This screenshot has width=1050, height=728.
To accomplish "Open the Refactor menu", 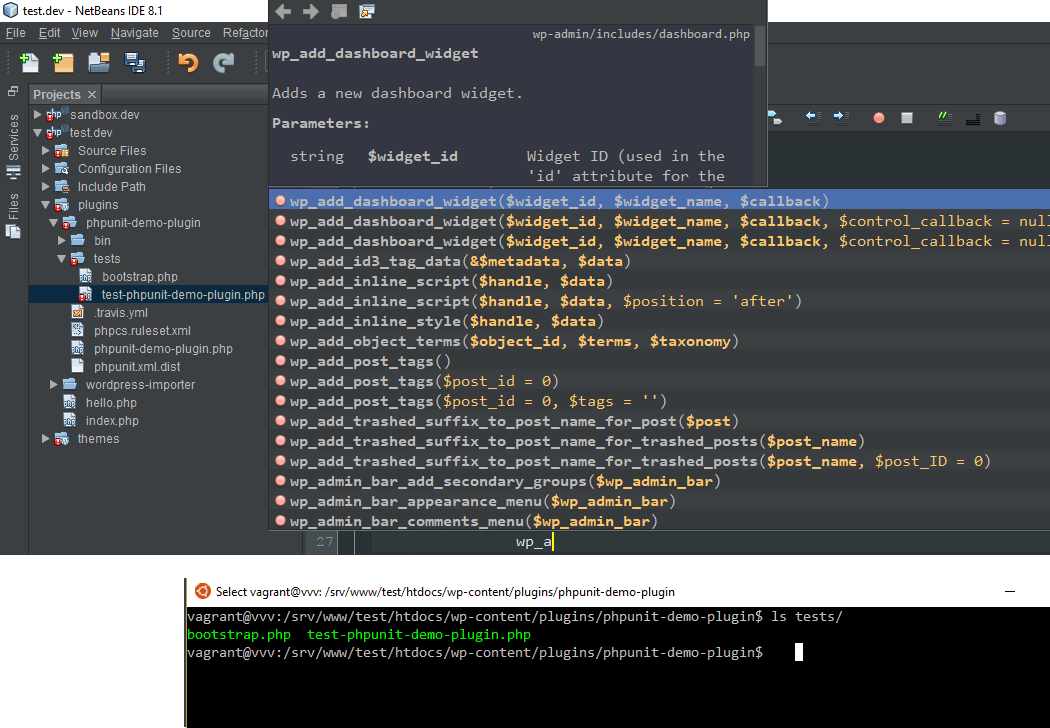I will 245,33.
